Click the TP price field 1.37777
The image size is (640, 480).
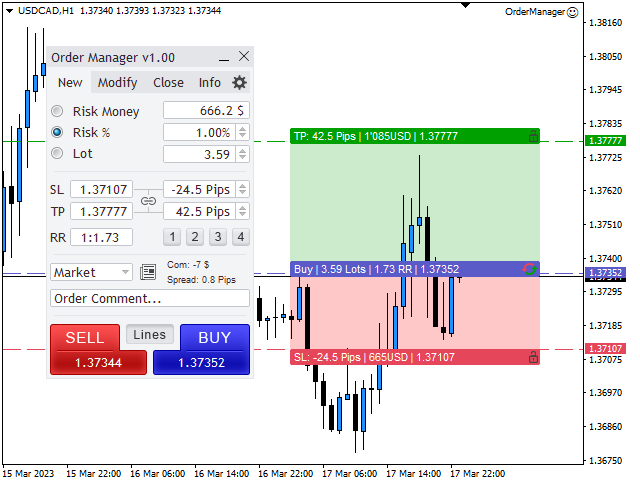tap(102, 211)
